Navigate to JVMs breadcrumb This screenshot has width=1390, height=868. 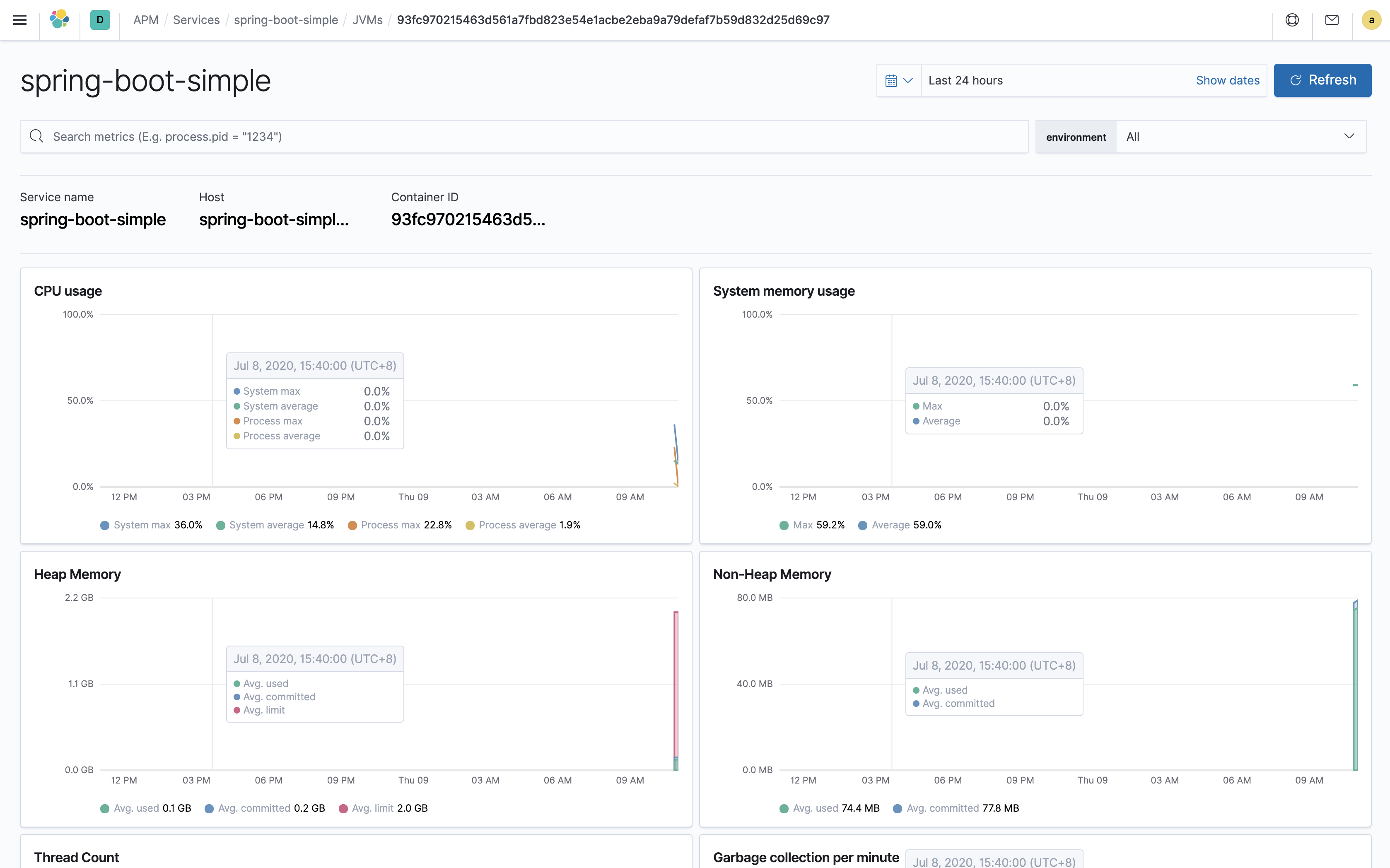coord(367,20)
